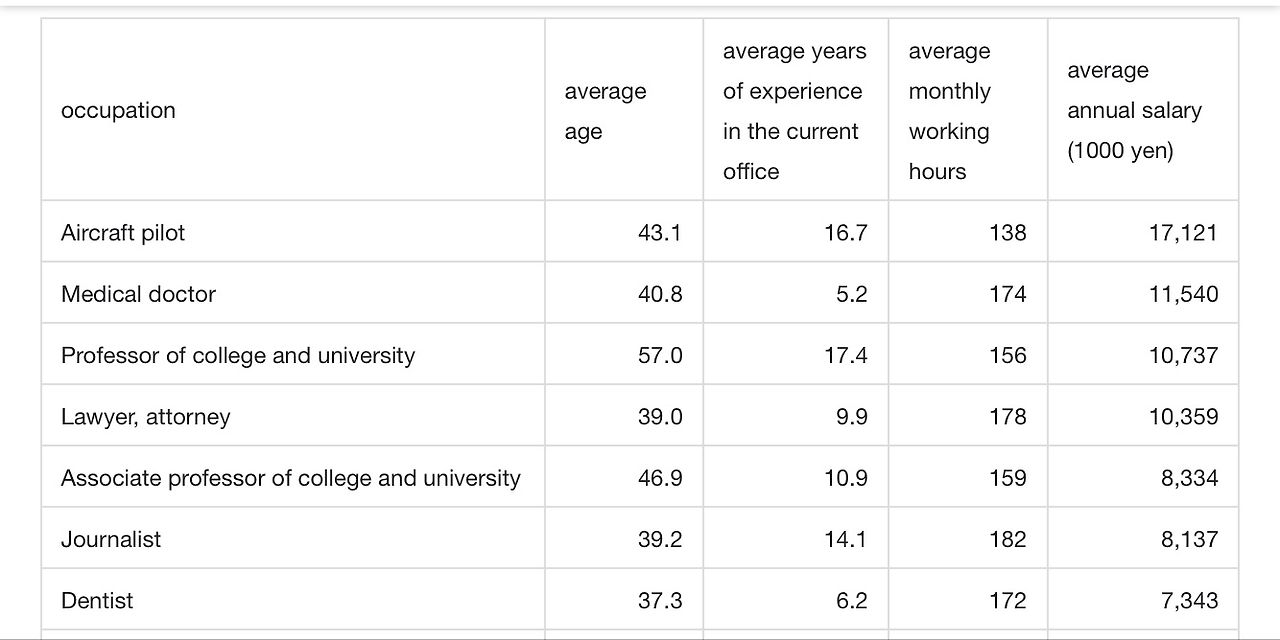
Task: Select the "average years of experience" header
Action: click(794, 111)
